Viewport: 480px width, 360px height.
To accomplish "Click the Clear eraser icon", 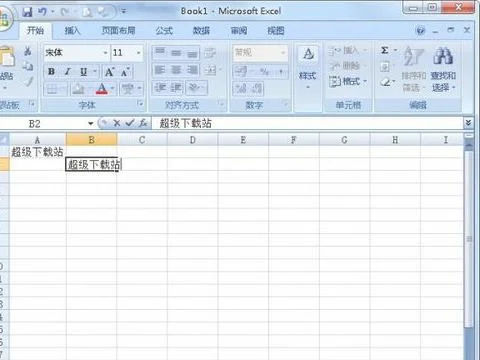I will pyautogui.click(x=385, y=82).
